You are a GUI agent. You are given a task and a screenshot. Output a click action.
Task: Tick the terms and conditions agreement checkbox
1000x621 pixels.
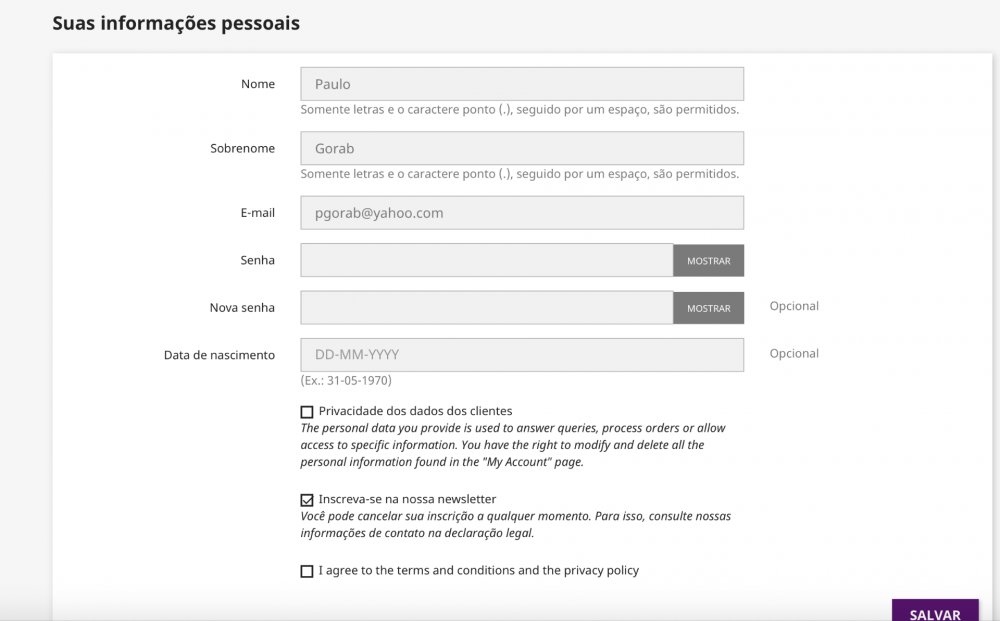307,571
